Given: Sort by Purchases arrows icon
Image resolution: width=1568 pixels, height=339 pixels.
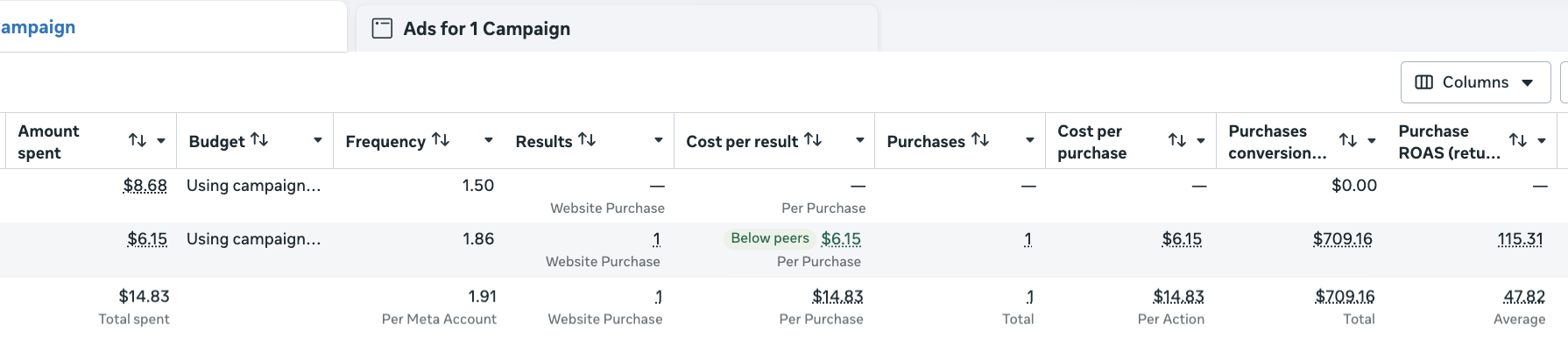Looking at the screenshot, I should point(980,139).
